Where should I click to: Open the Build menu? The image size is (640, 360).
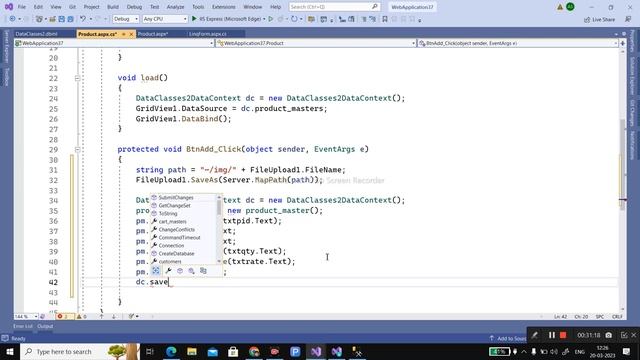pos(113,7)
